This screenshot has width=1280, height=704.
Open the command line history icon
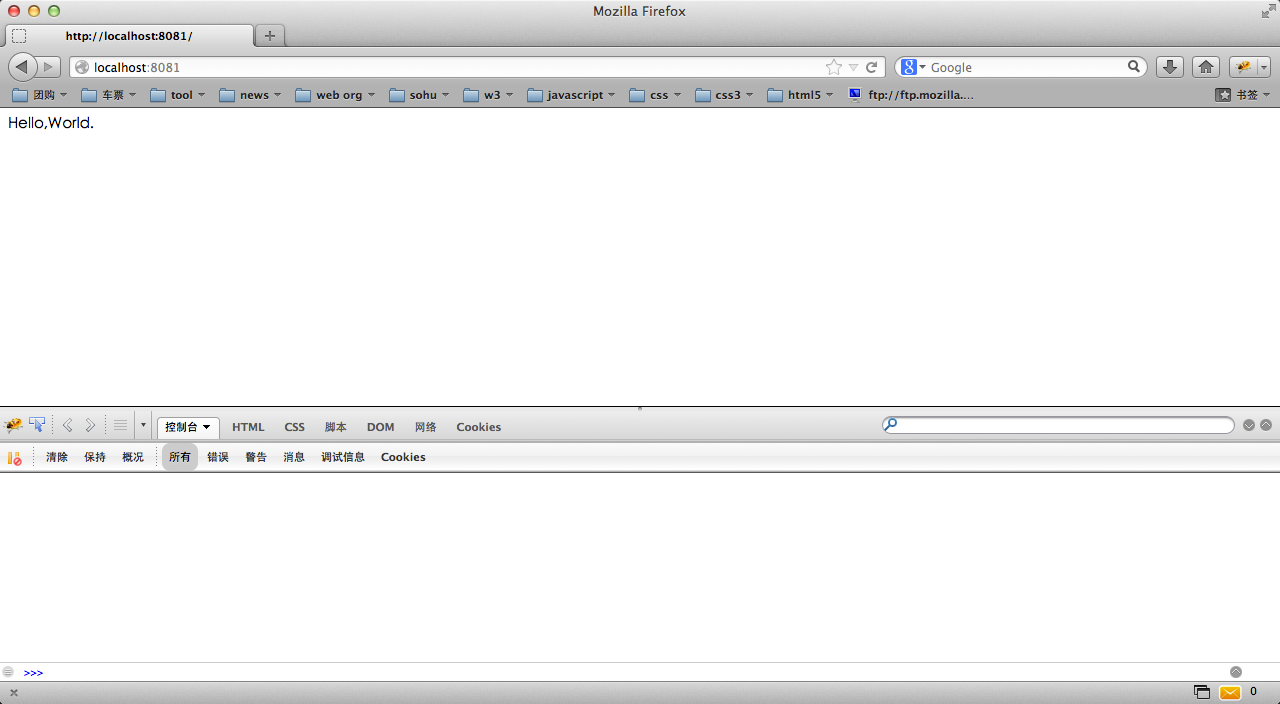(x=8, y=672)
